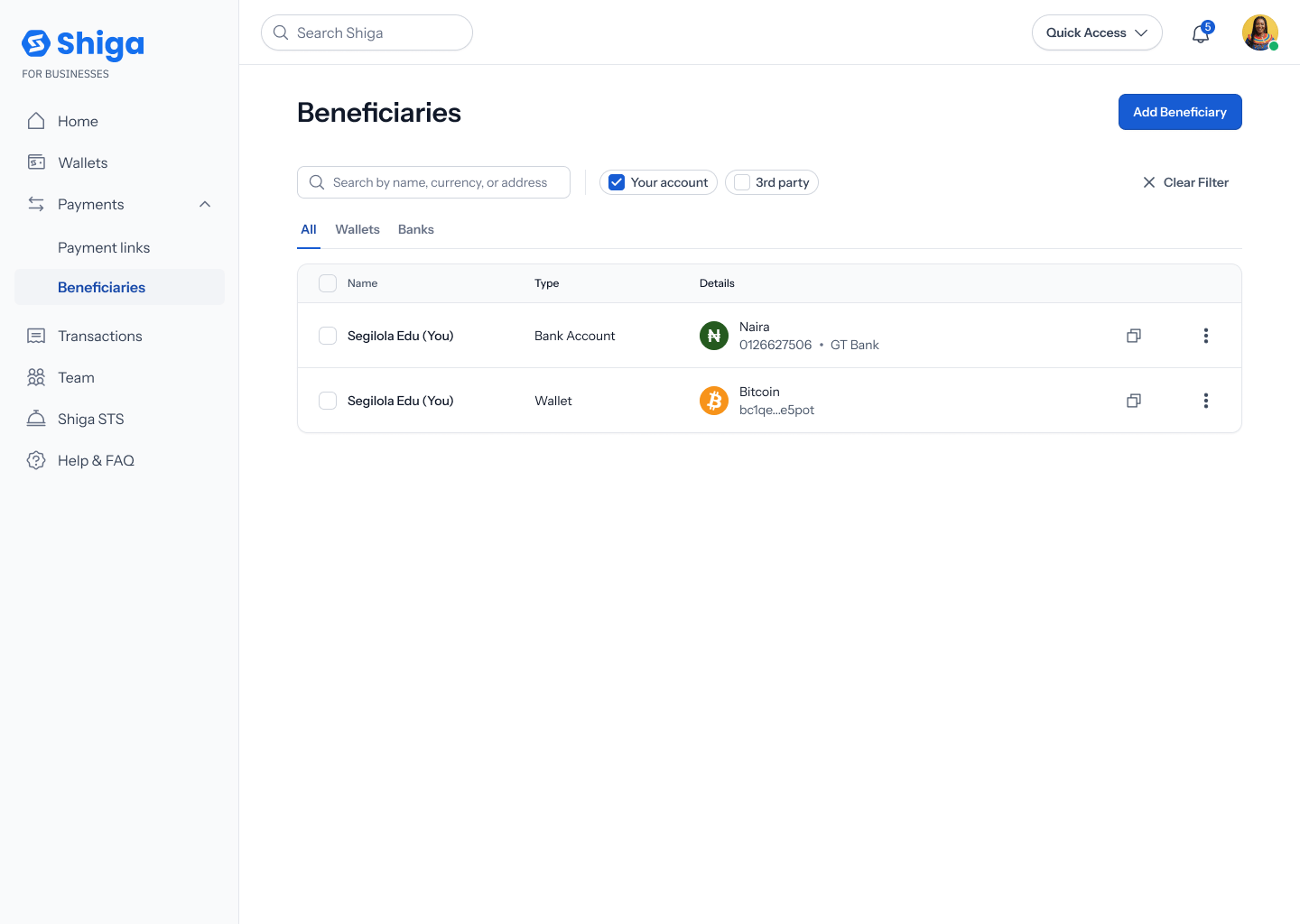Click Add Beneficiary button
This screenshot has height=924, width=1300.
pos(1180,112)
